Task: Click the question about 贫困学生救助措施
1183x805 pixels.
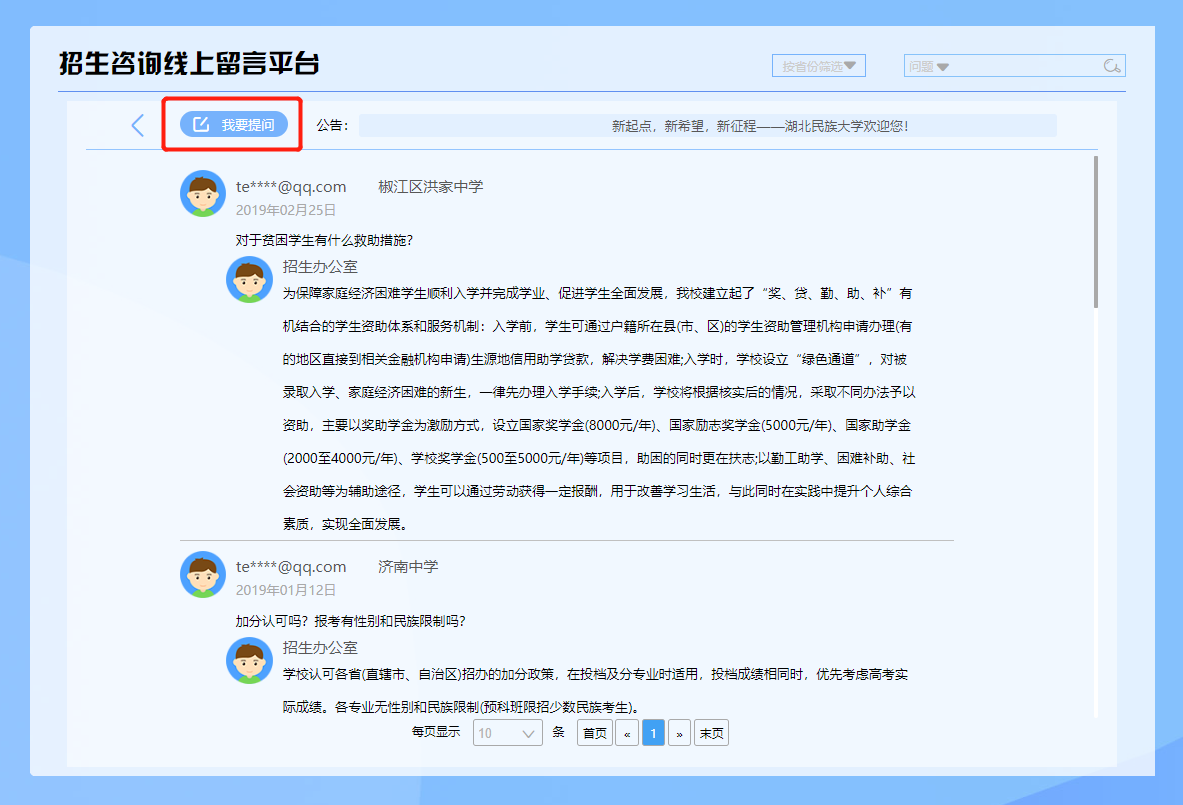Action: pos(324,240)
